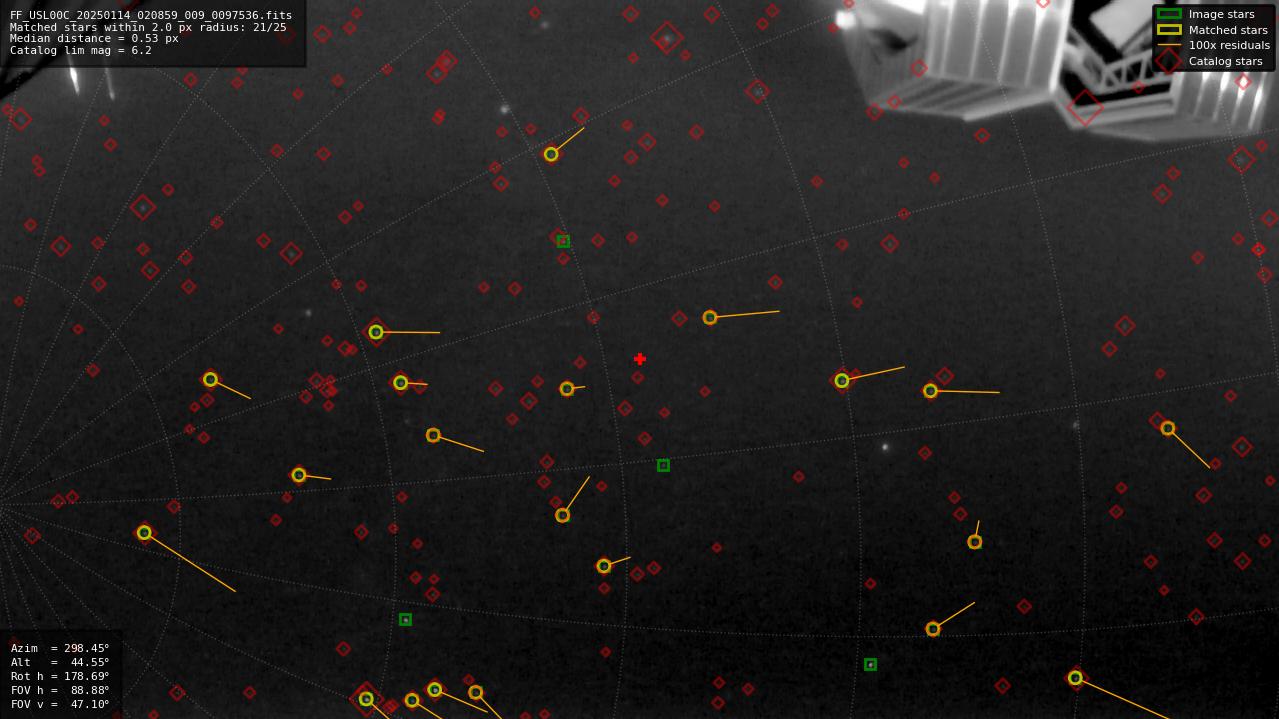
Task: Select the FITS file name text
Action: [151, 15]
